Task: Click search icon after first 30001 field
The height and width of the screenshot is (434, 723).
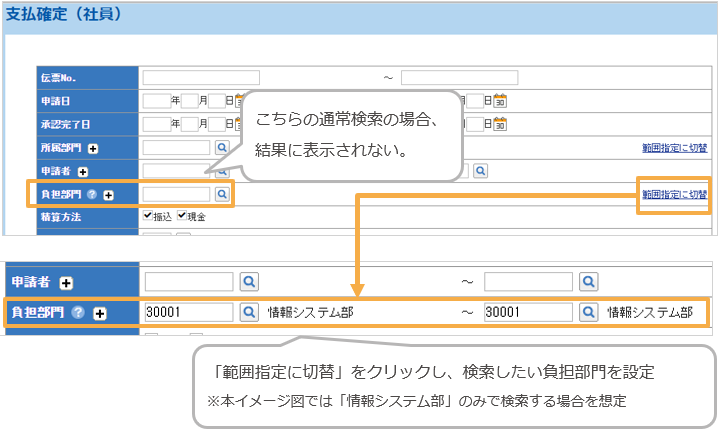Action: [x=249, y=312]
